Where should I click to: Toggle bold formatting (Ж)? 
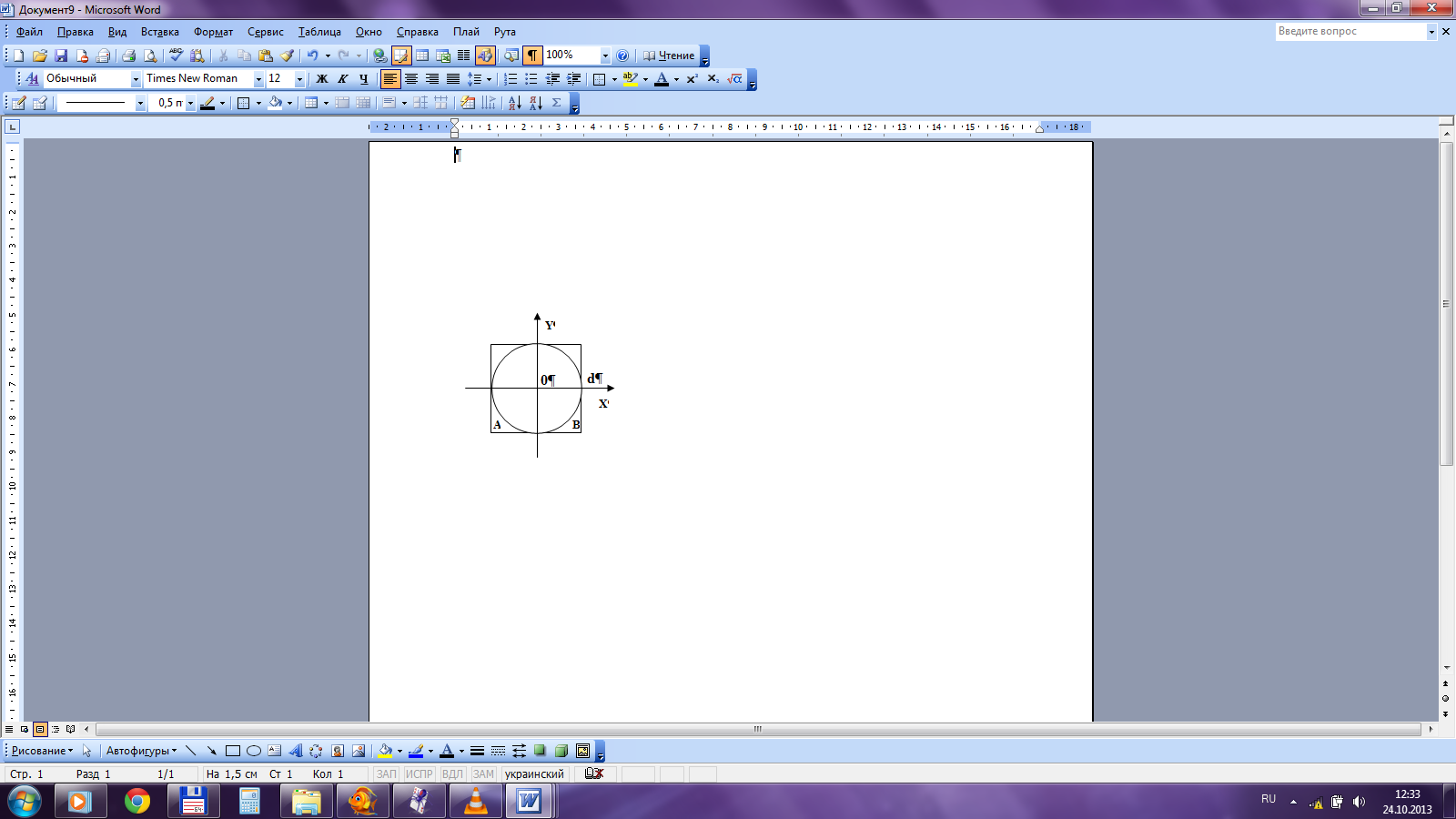(321, 79)
